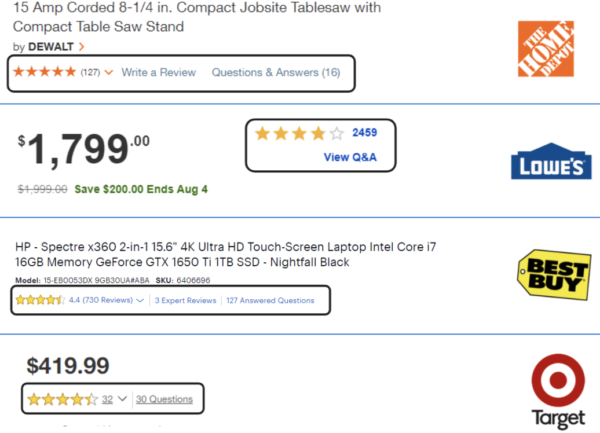This screenshot has width=600, height=433.
Task: Click the Target bullseye logo
Action: [x=558, y=380]
